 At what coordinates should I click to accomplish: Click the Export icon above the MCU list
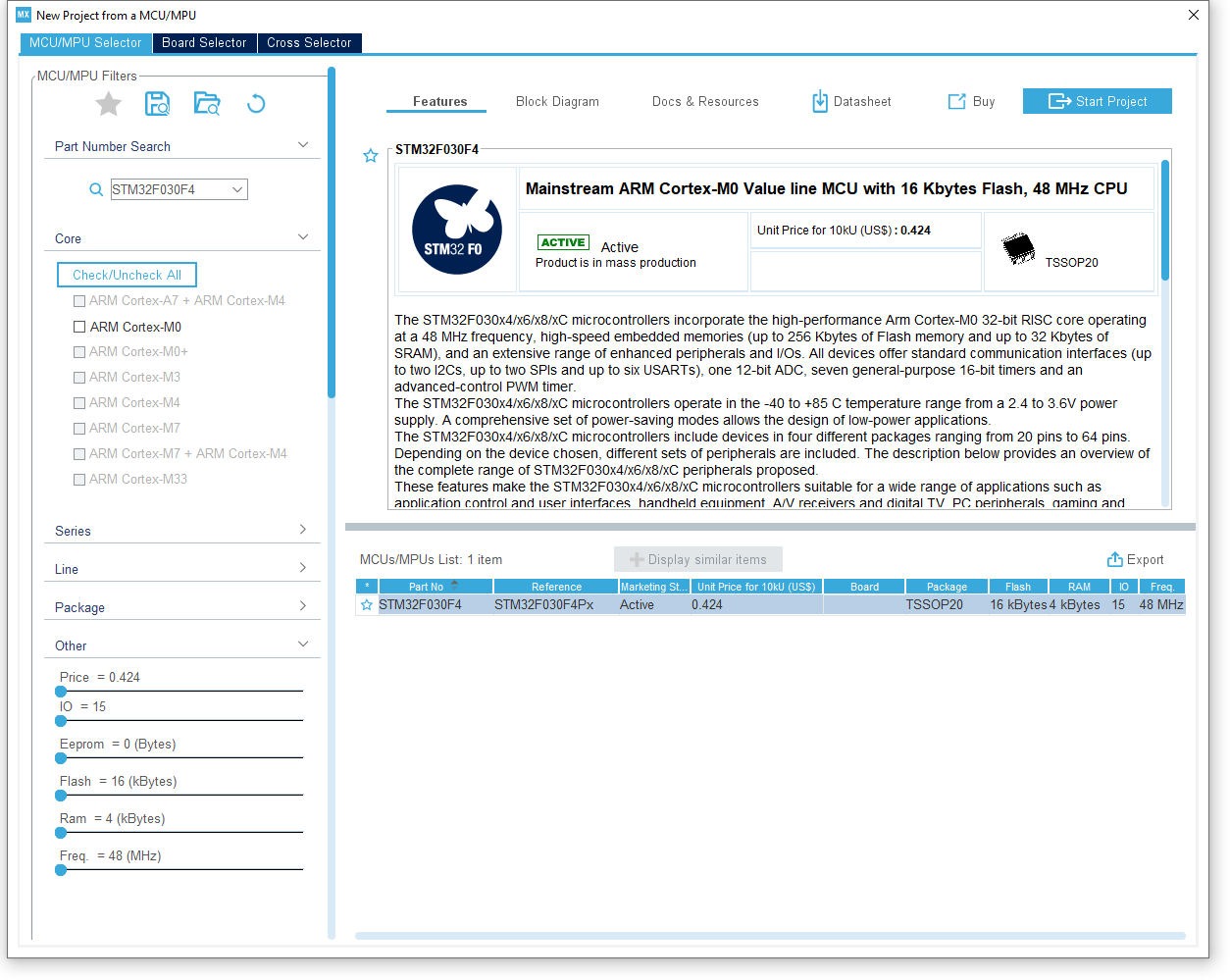pos(1115,559)
